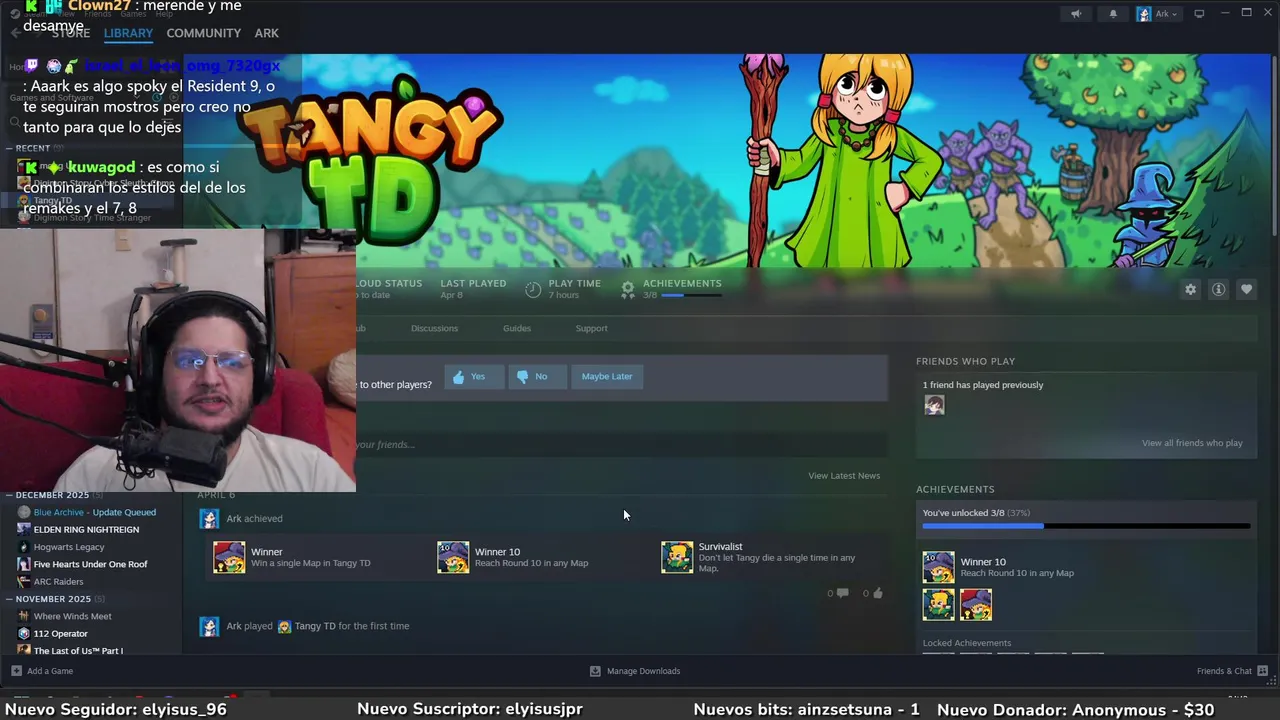Select Blue Archive - Update Queued entry
Image resolution: width=1280 pixels, height=720 pixels.
pyautogui.click(x=95, y=512)
